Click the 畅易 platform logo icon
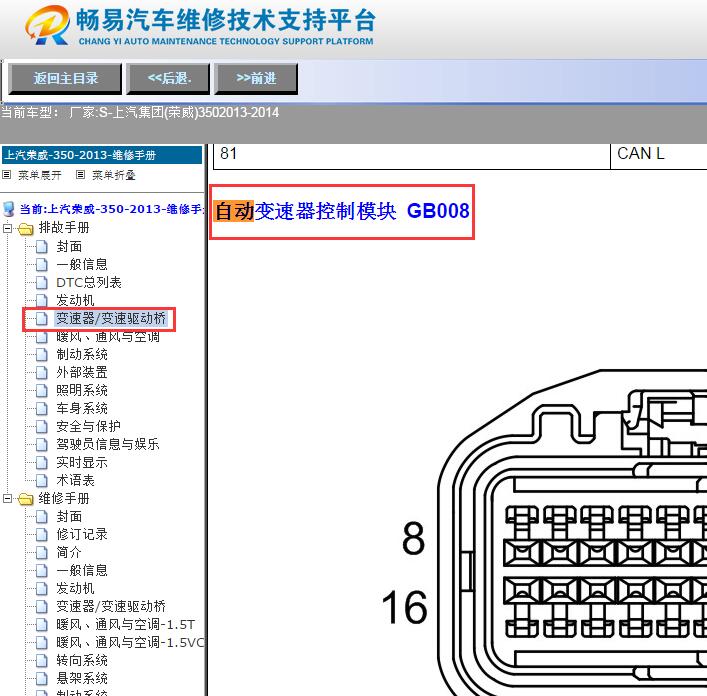 (47, 27)
